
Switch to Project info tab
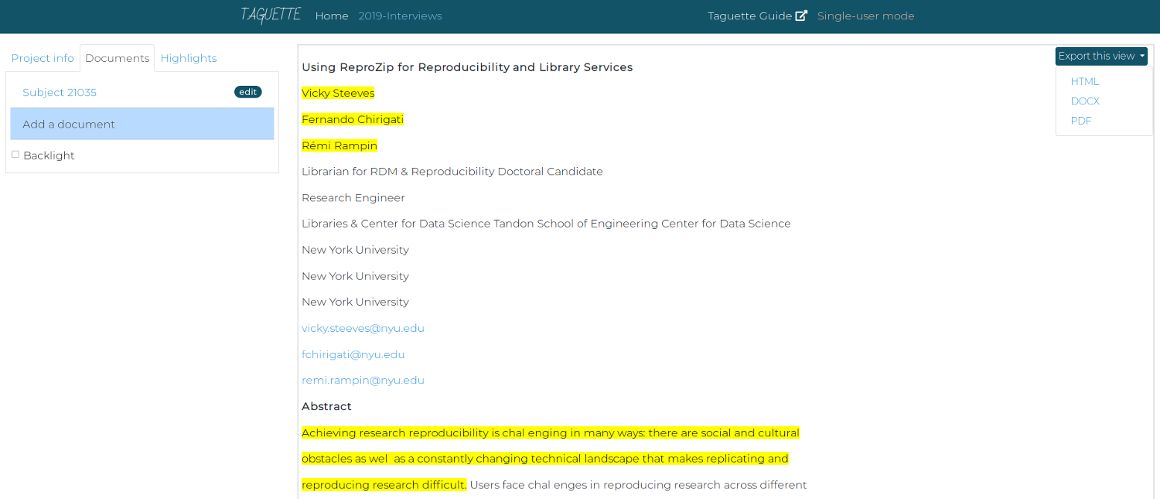coord(42,58)
